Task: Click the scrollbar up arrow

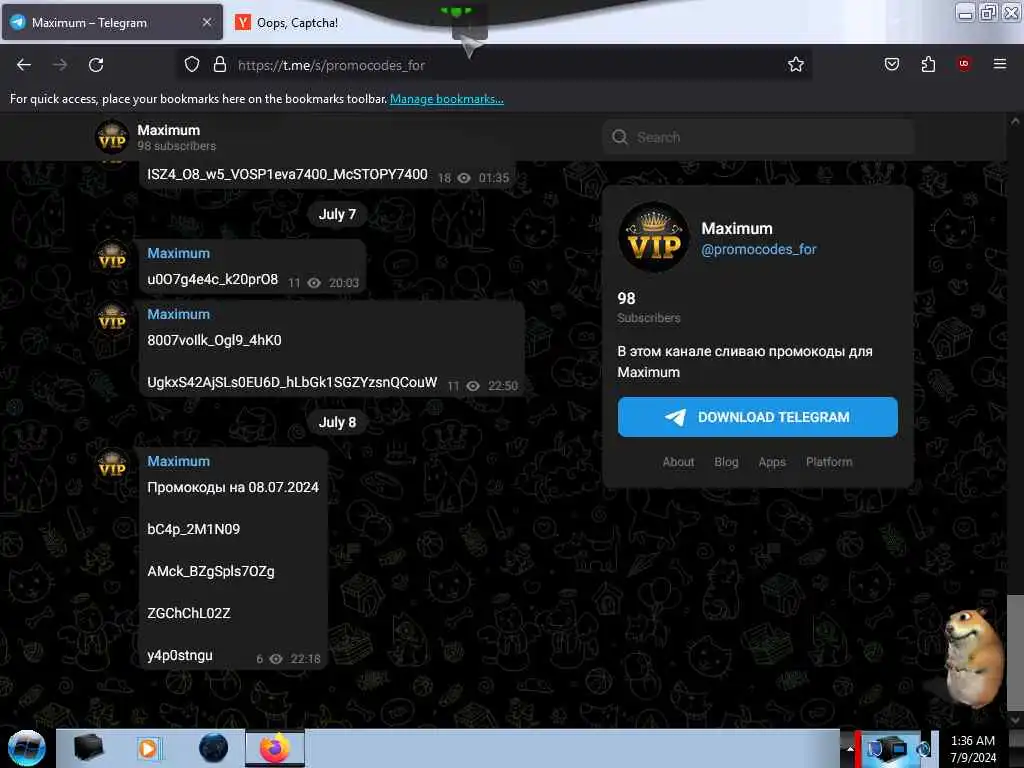Action: 1014,121
